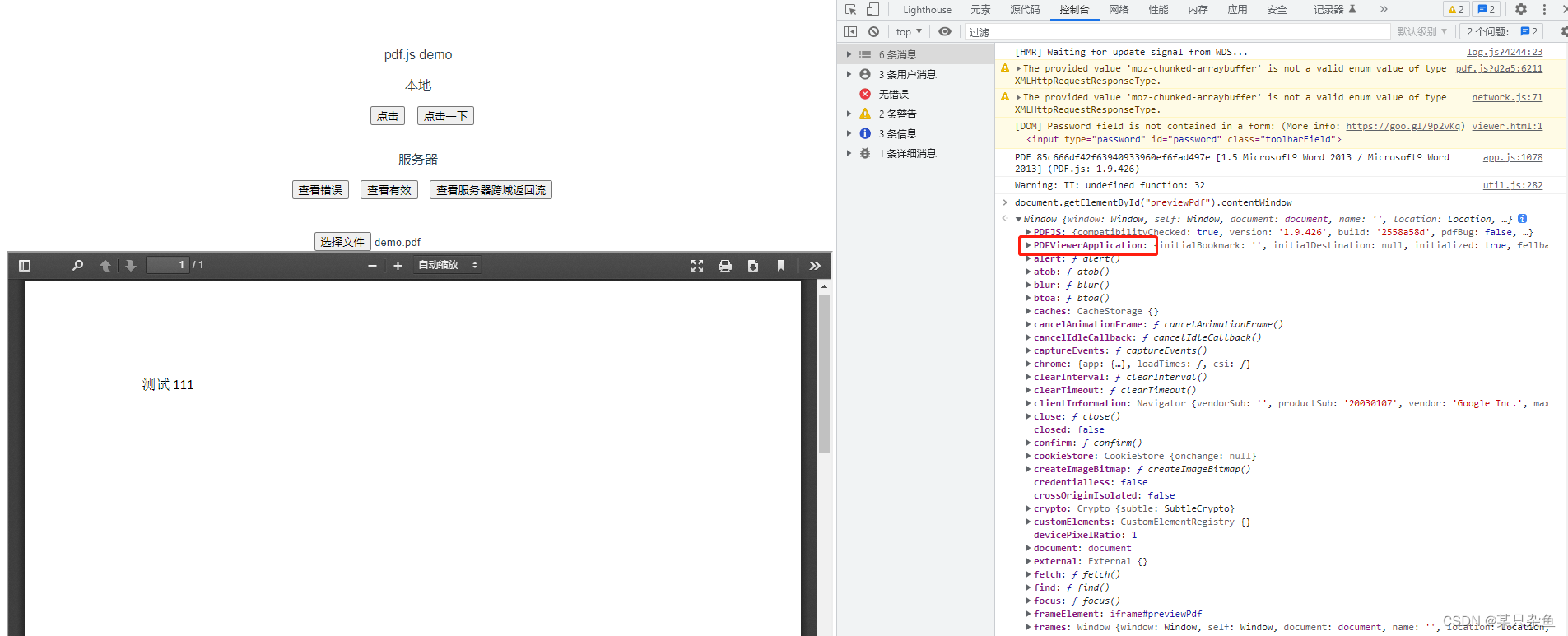
Task: Expand the 6 messages group
Action: 849,54
